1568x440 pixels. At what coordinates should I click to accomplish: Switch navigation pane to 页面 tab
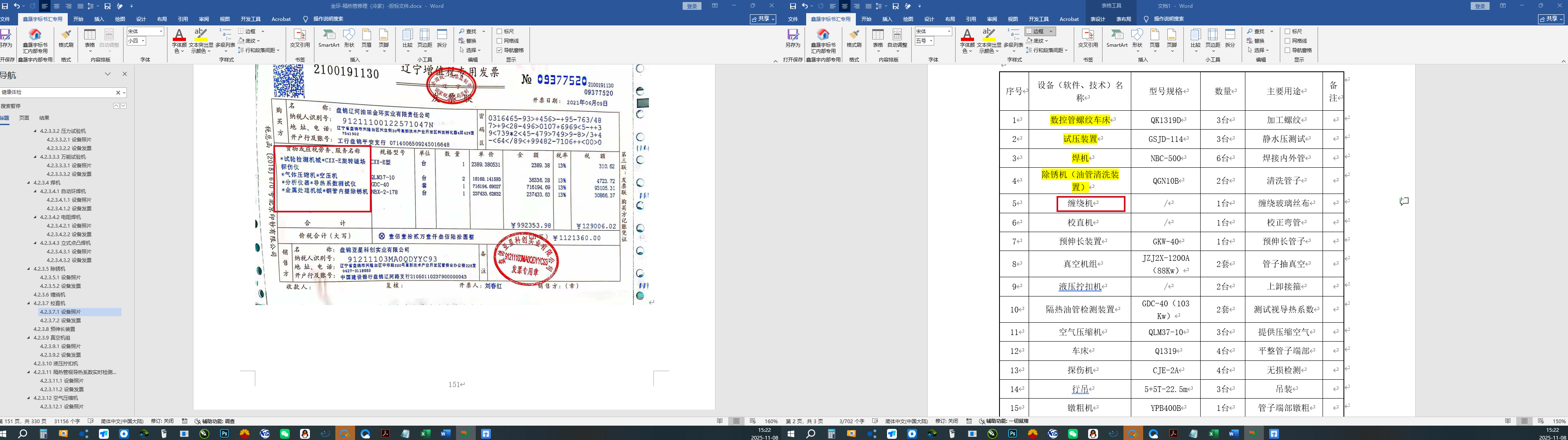(x=24, y=118)
